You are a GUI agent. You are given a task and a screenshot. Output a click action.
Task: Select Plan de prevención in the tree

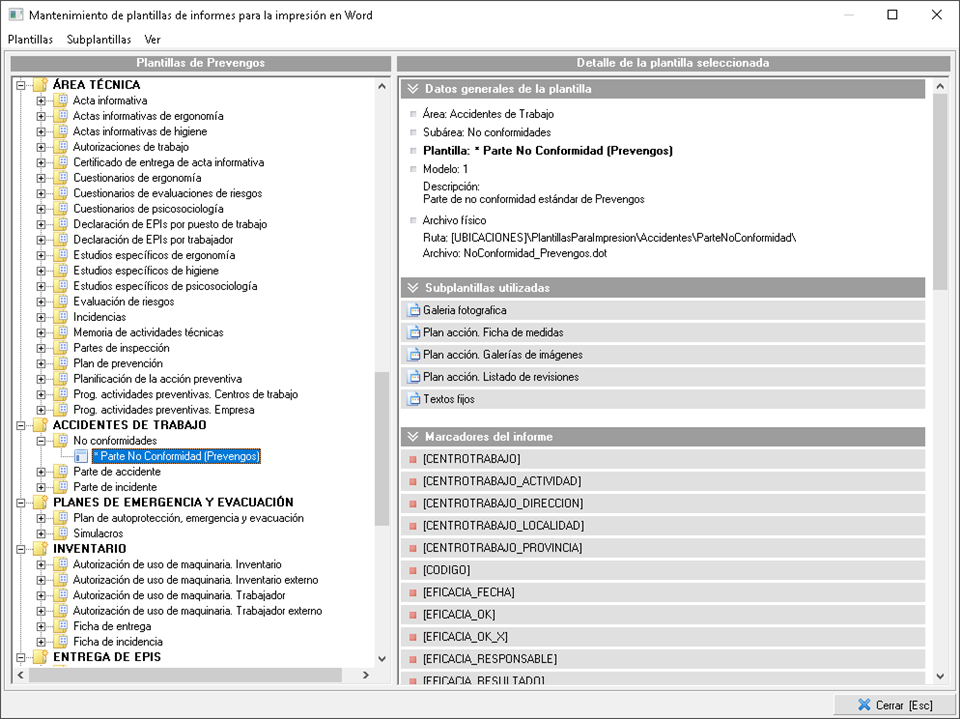tap(117, 363)
